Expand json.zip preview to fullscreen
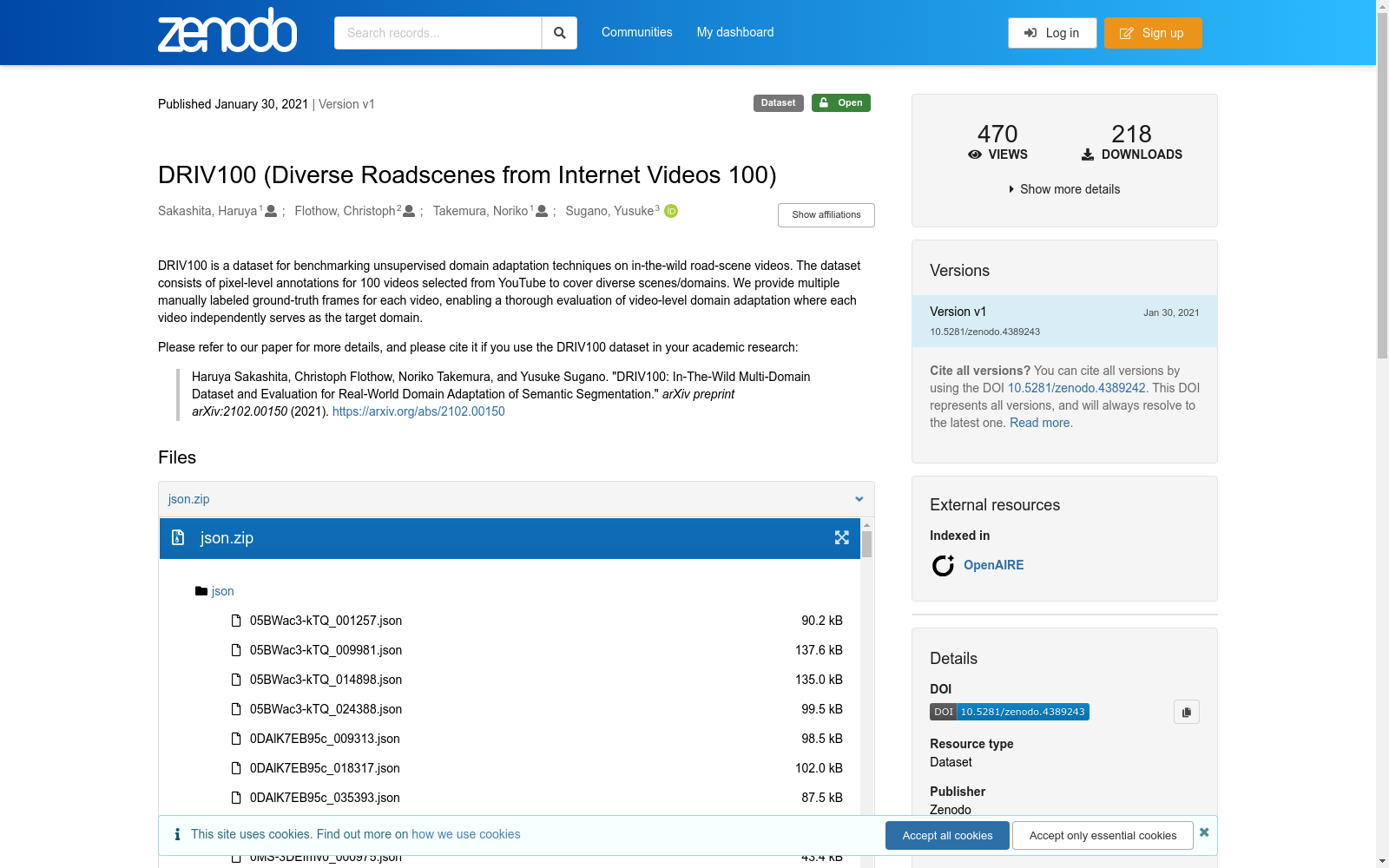The width and height of the screenshot is (1389, 868). pos(841,538)
